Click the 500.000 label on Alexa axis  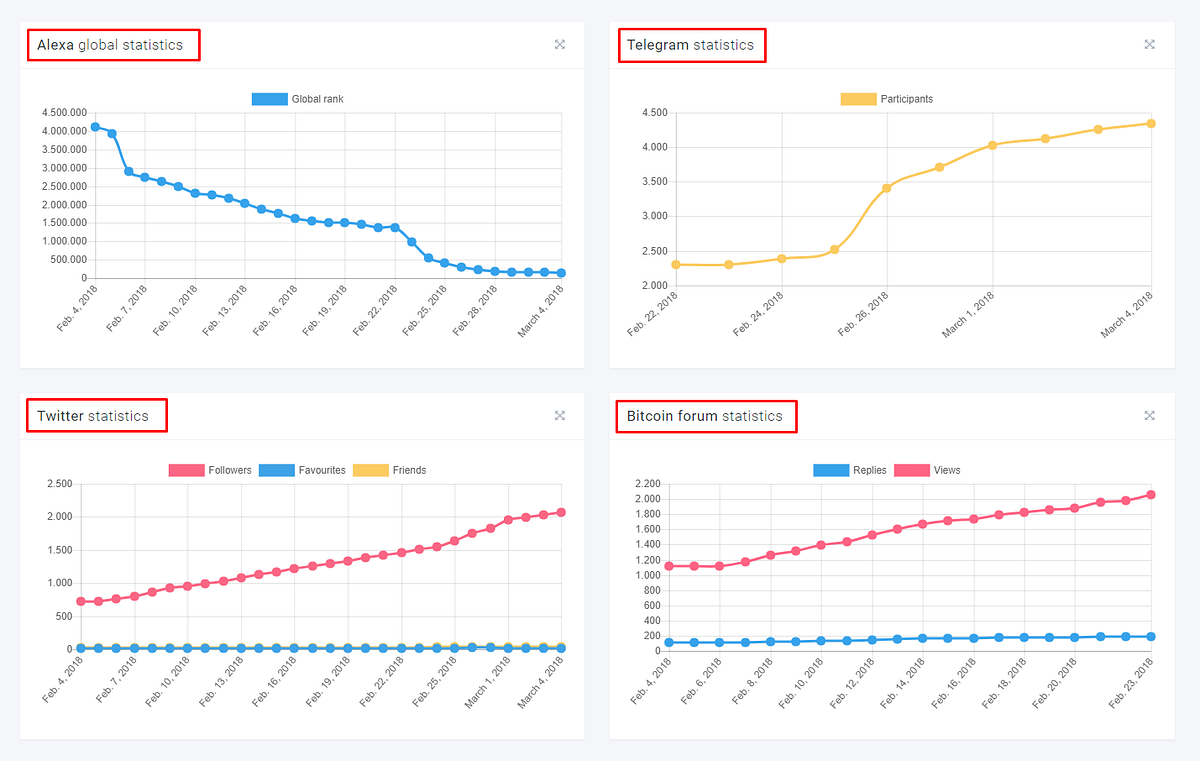(68, 260)
